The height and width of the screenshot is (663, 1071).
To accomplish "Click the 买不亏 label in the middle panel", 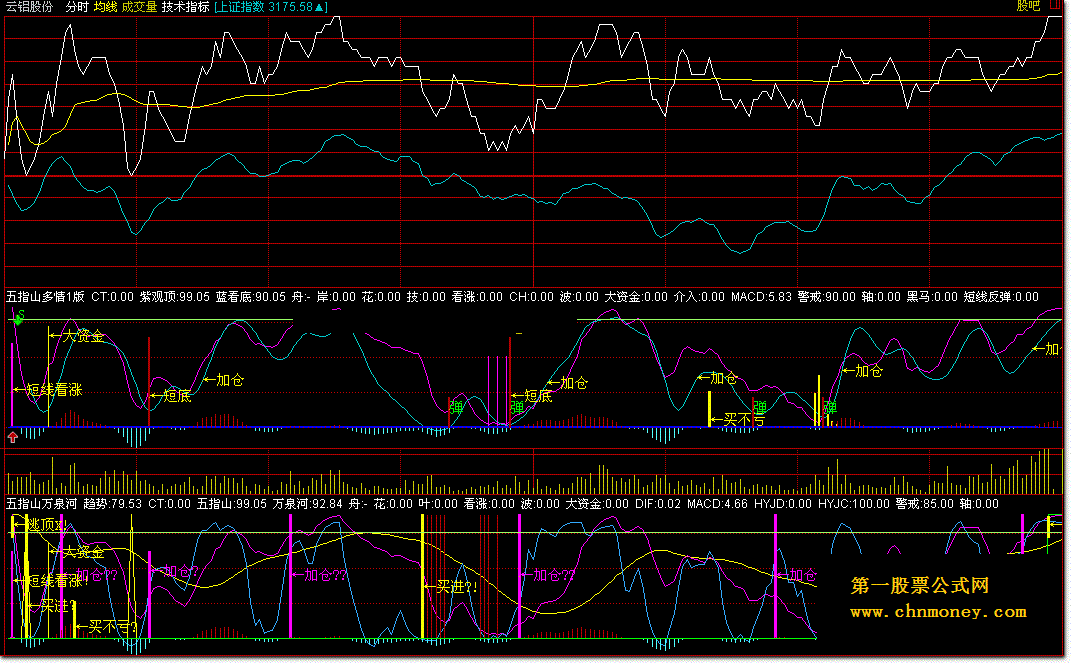I will pos(744,419).
